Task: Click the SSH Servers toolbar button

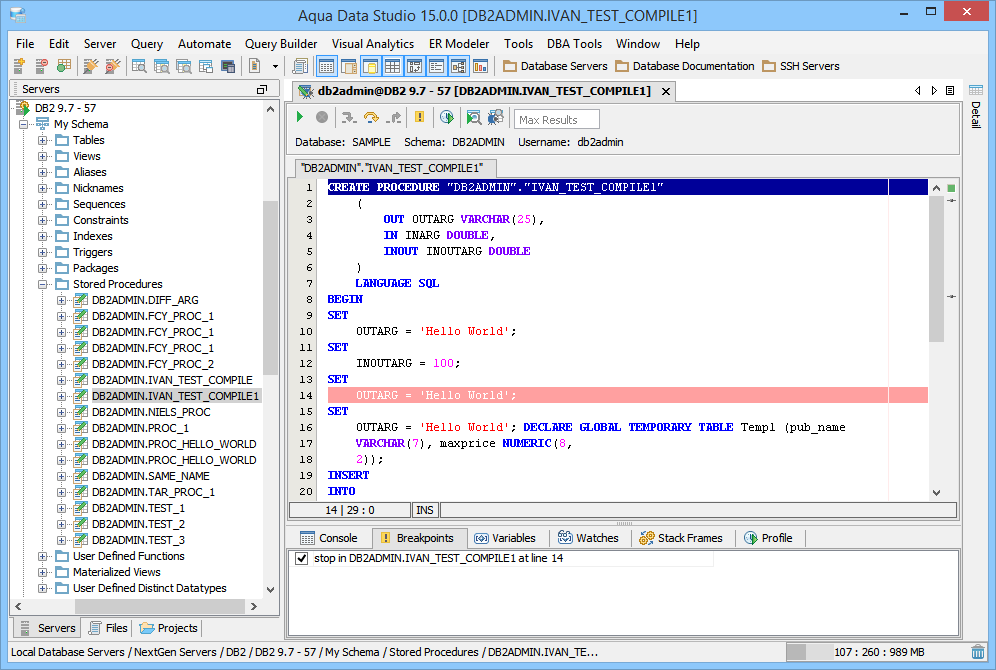Action: coord(801,66)
